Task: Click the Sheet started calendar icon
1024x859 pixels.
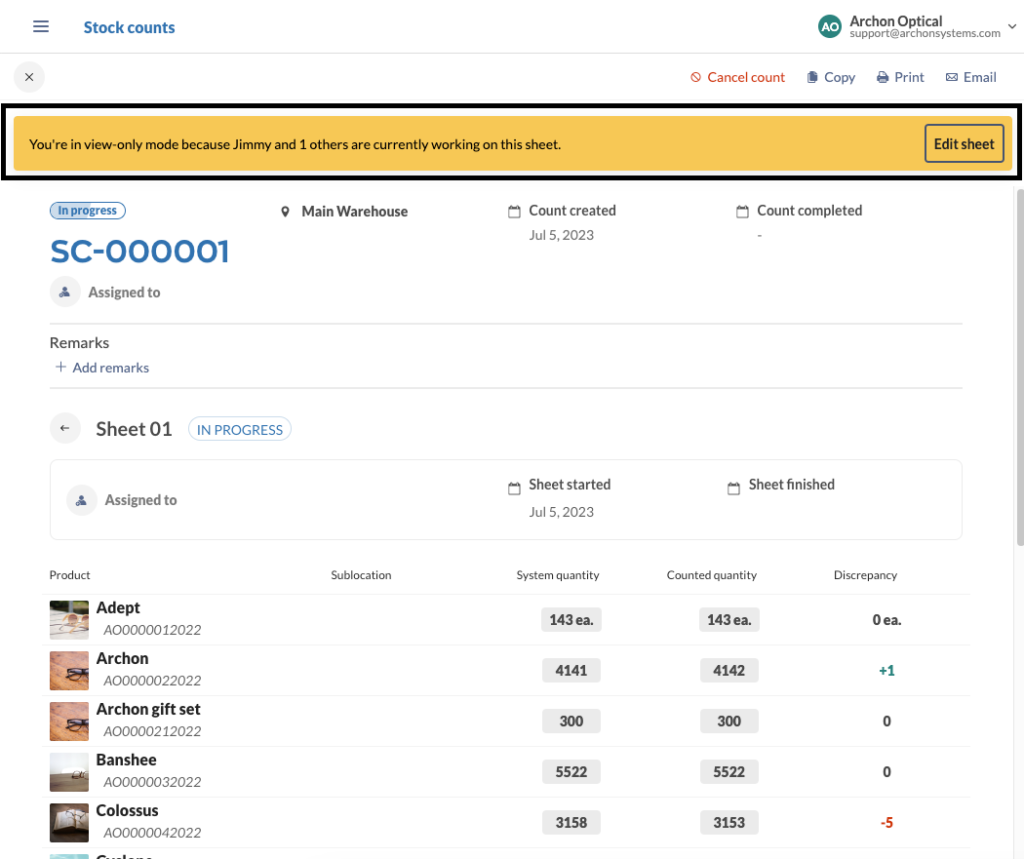Action: click(514, 485)
